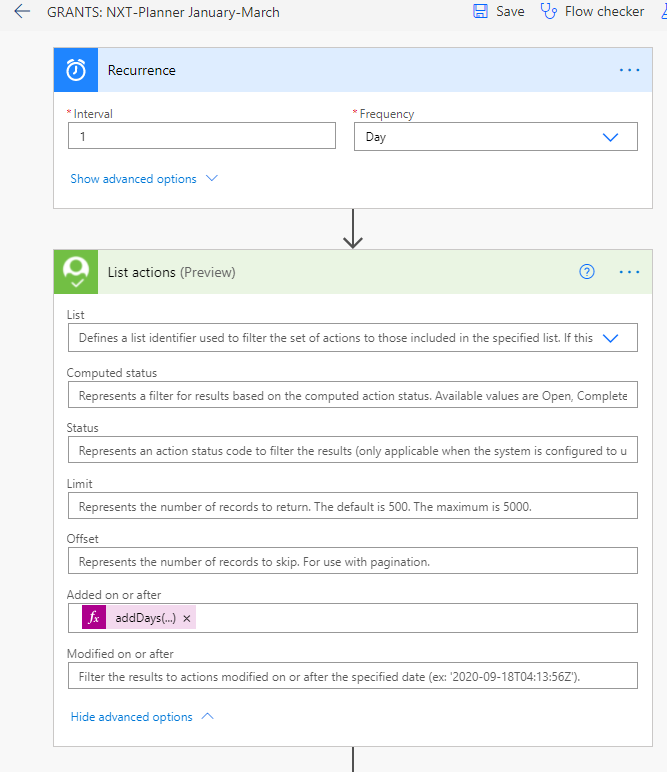Click the fx expression icon
The image size is (667, 772).
tap(94, 617)
